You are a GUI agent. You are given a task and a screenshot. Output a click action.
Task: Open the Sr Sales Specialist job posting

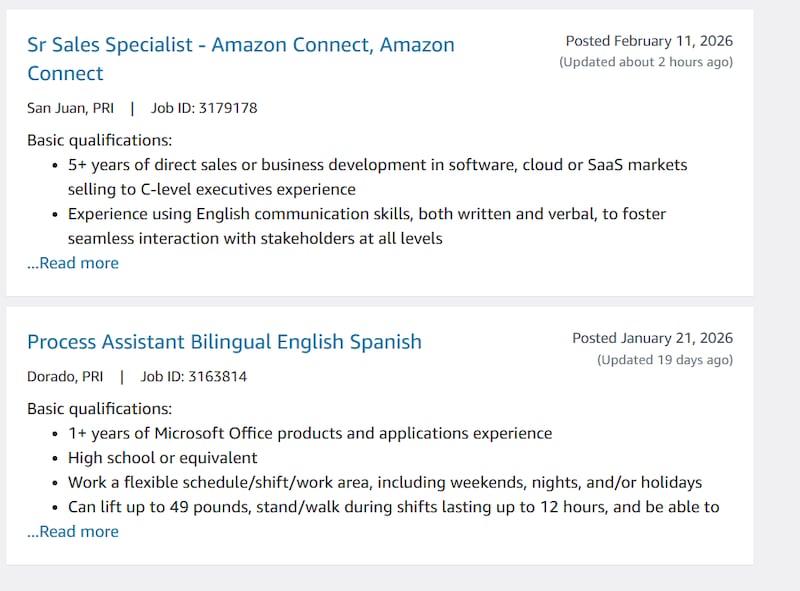pyautogui.click(x=240, y=45)
